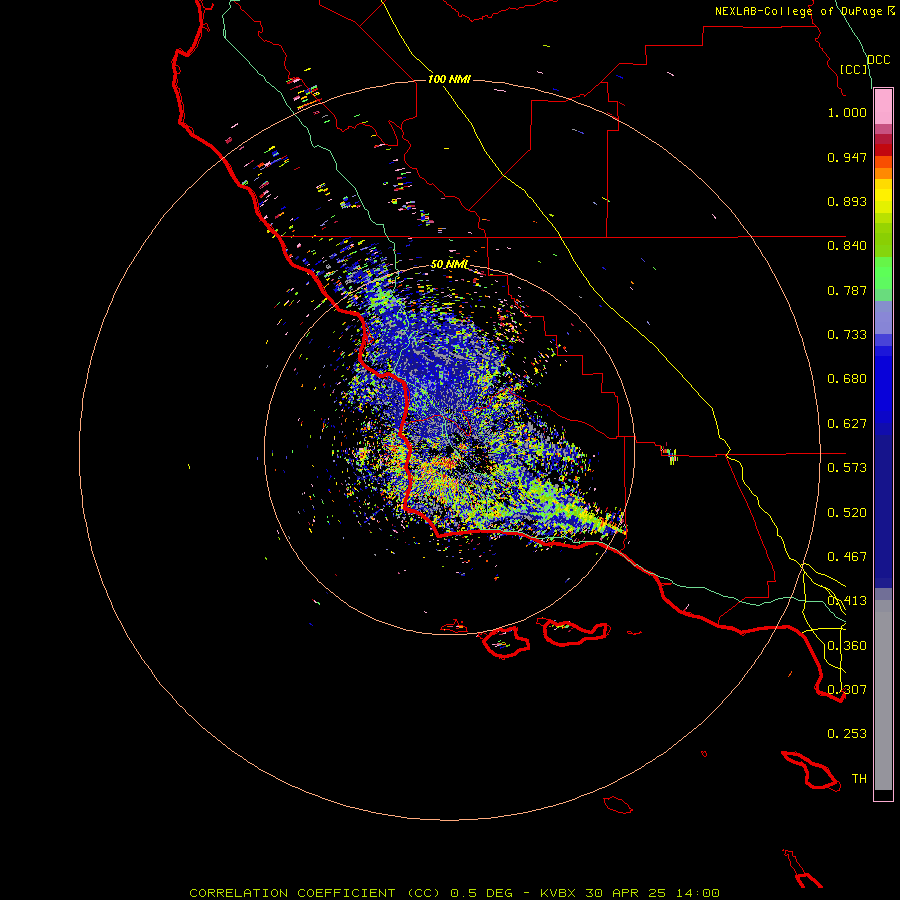The height and width of the screenshot is (900, 900).
Task: Click the [CC] units label
Action: point(854,69)
